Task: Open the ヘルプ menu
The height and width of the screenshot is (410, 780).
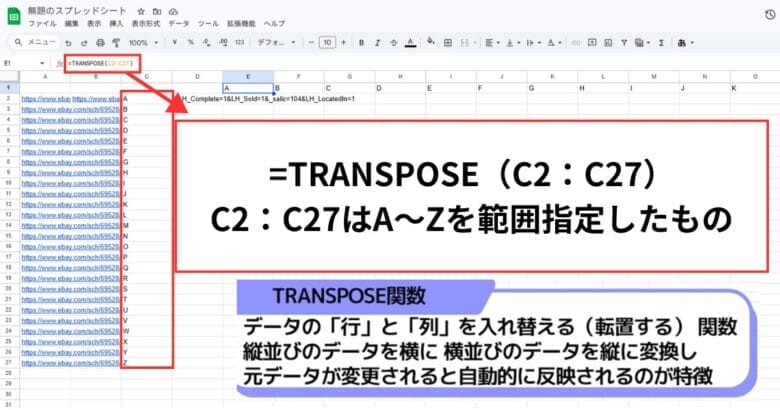Action: tap(275, 23)
